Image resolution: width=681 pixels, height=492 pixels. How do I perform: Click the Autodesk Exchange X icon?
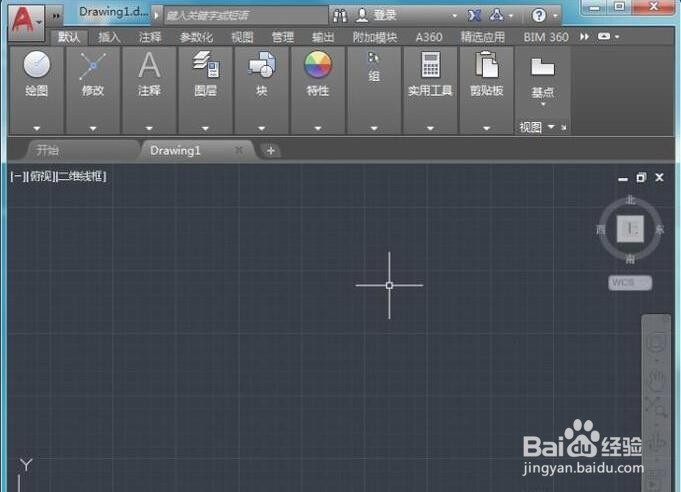[x=474, y=16]
